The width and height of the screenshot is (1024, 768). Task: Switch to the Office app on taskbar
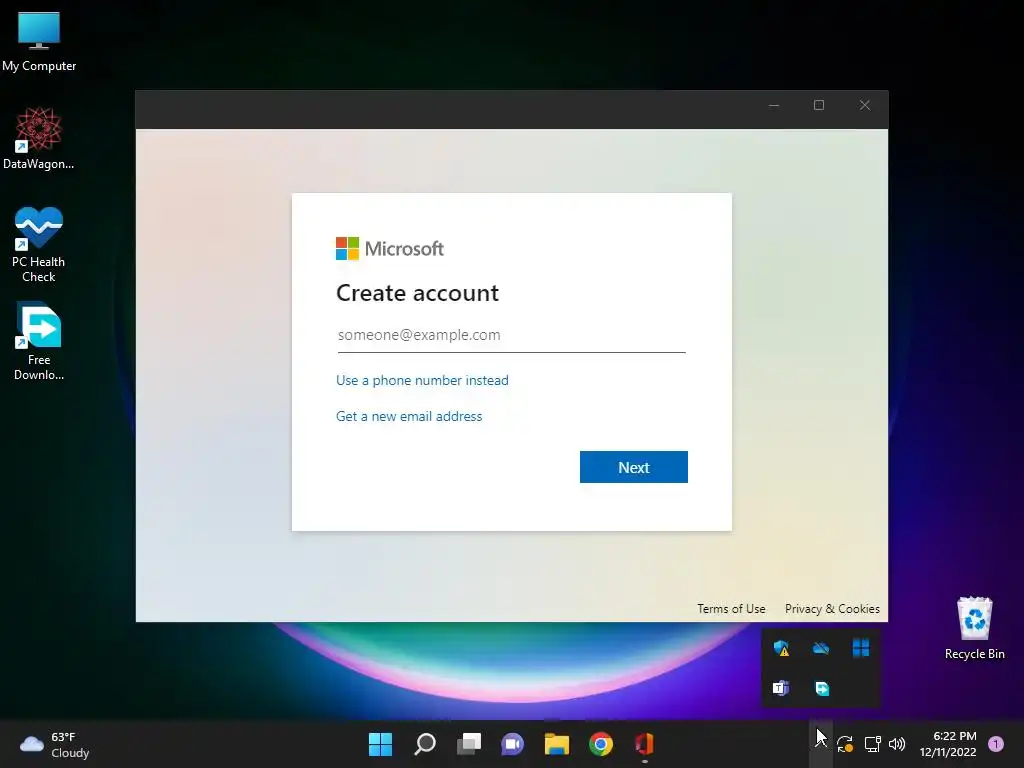645,744
